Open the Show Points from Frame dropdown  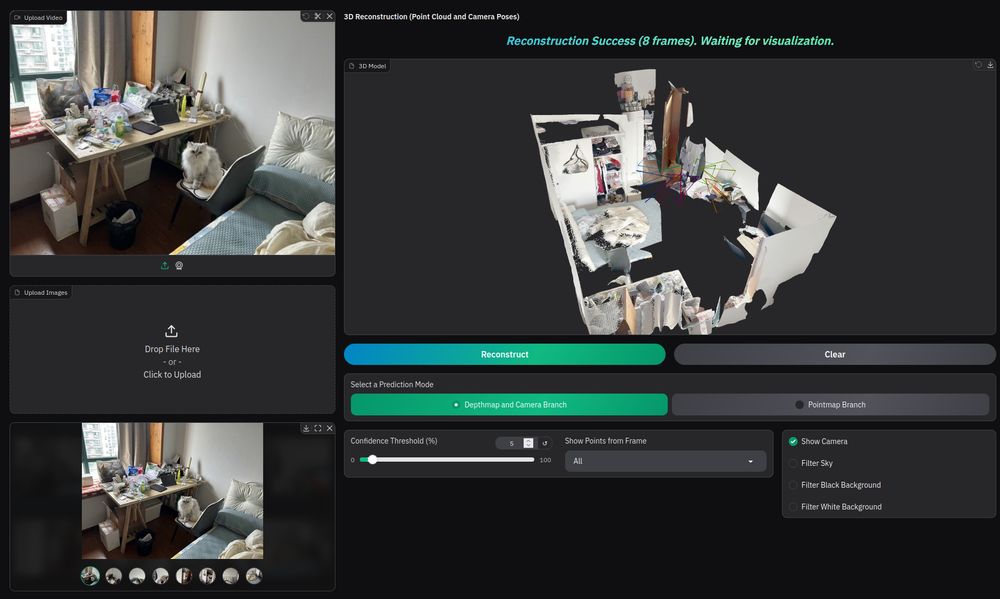tap(665, 461)
